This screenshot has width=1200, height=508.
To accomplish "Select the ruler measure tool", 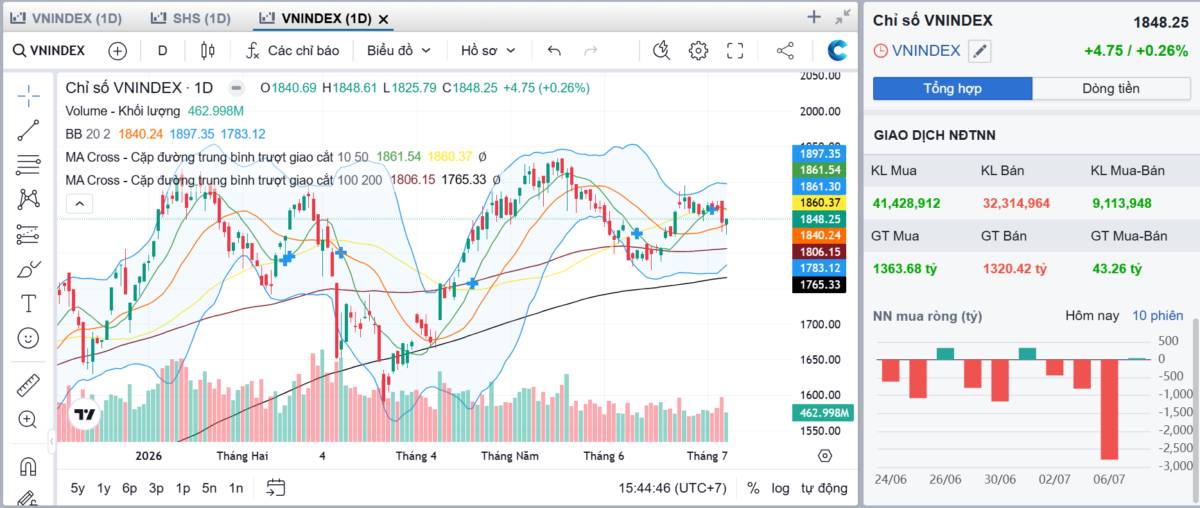I will pos(28,385).
